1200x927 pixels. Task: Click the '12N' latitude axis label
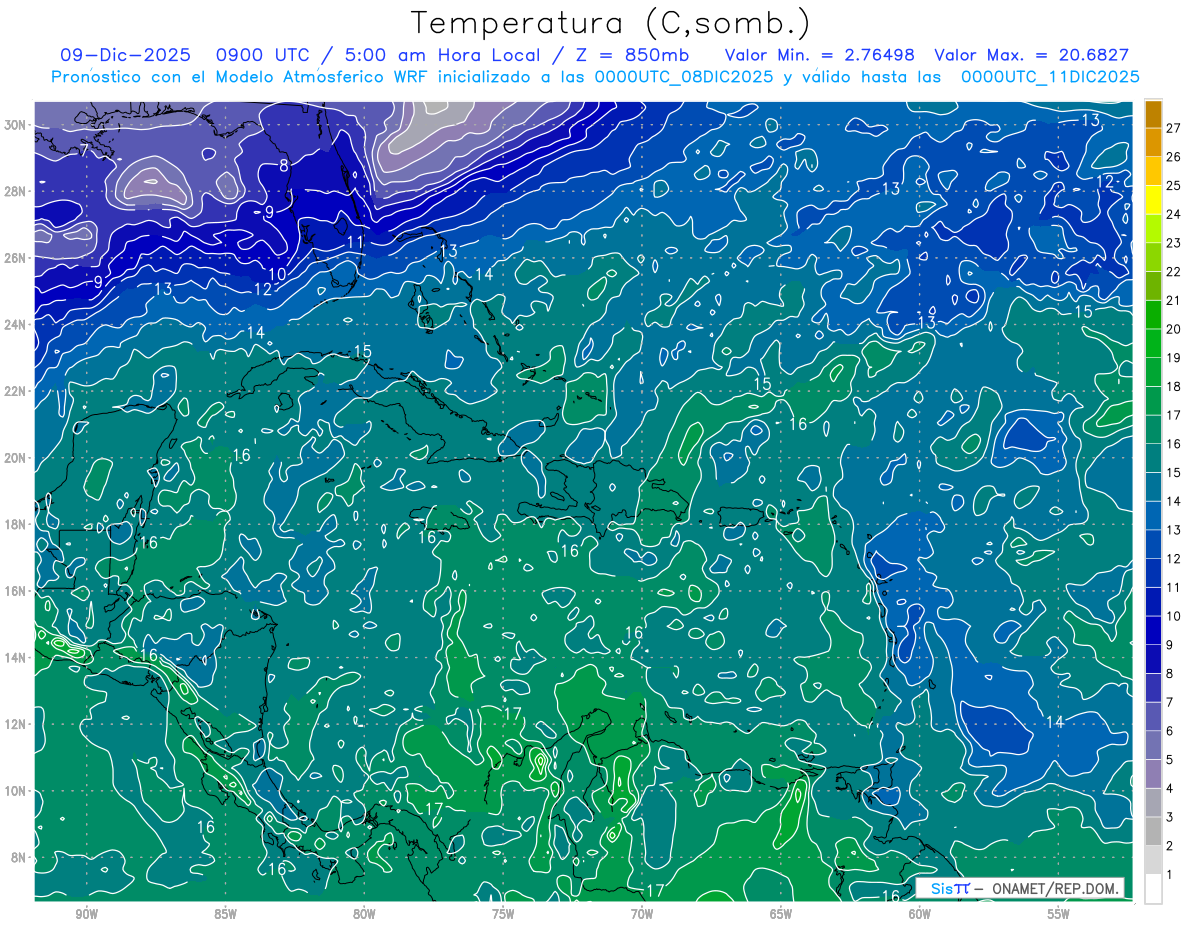[x=14, y=724]
